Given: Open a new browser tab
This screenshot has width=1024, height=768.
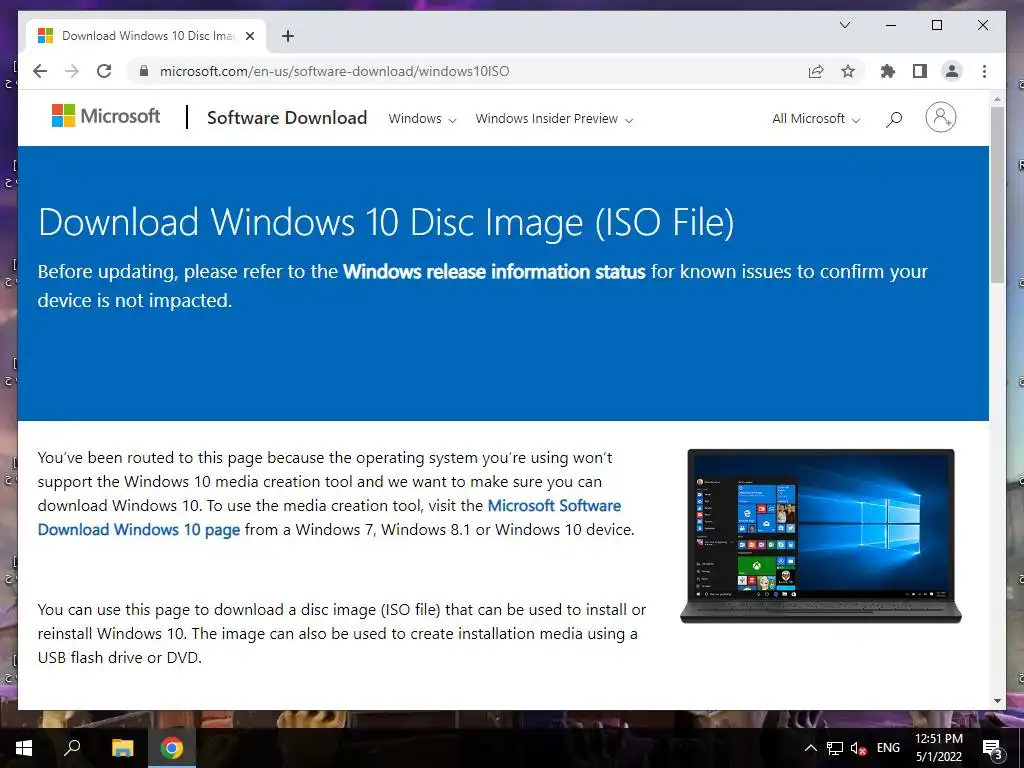Looking at the screenshot, I should click(x=288, y=36).
